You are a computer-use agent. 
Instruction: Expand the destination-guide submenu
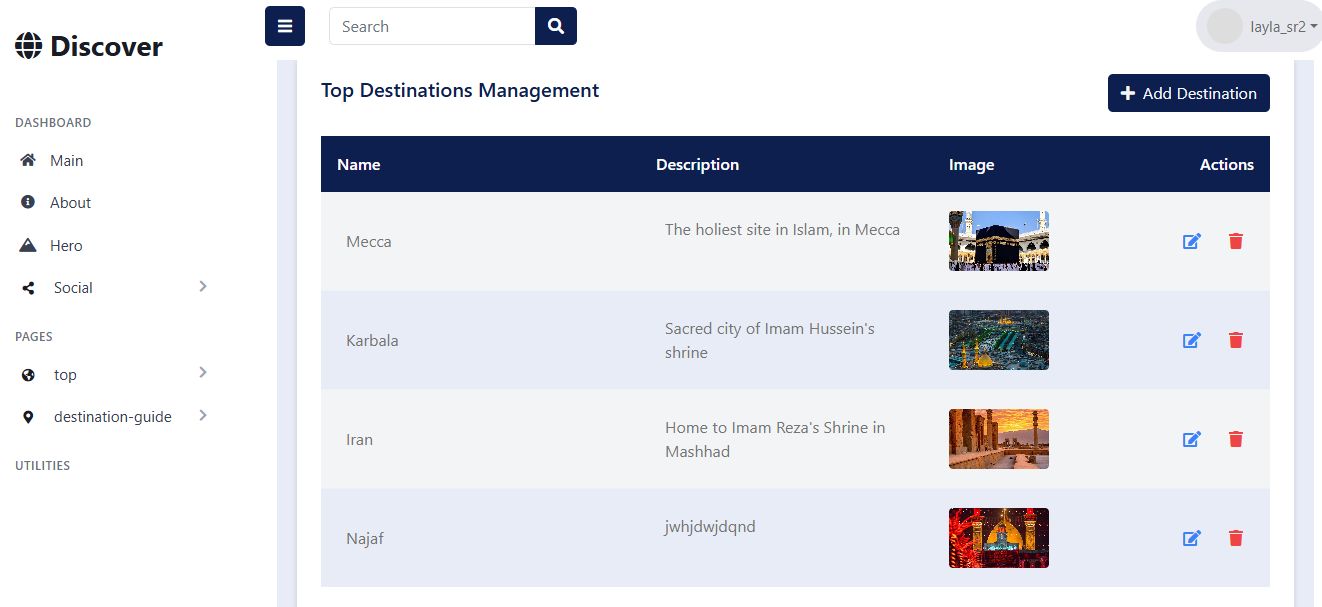203,415
